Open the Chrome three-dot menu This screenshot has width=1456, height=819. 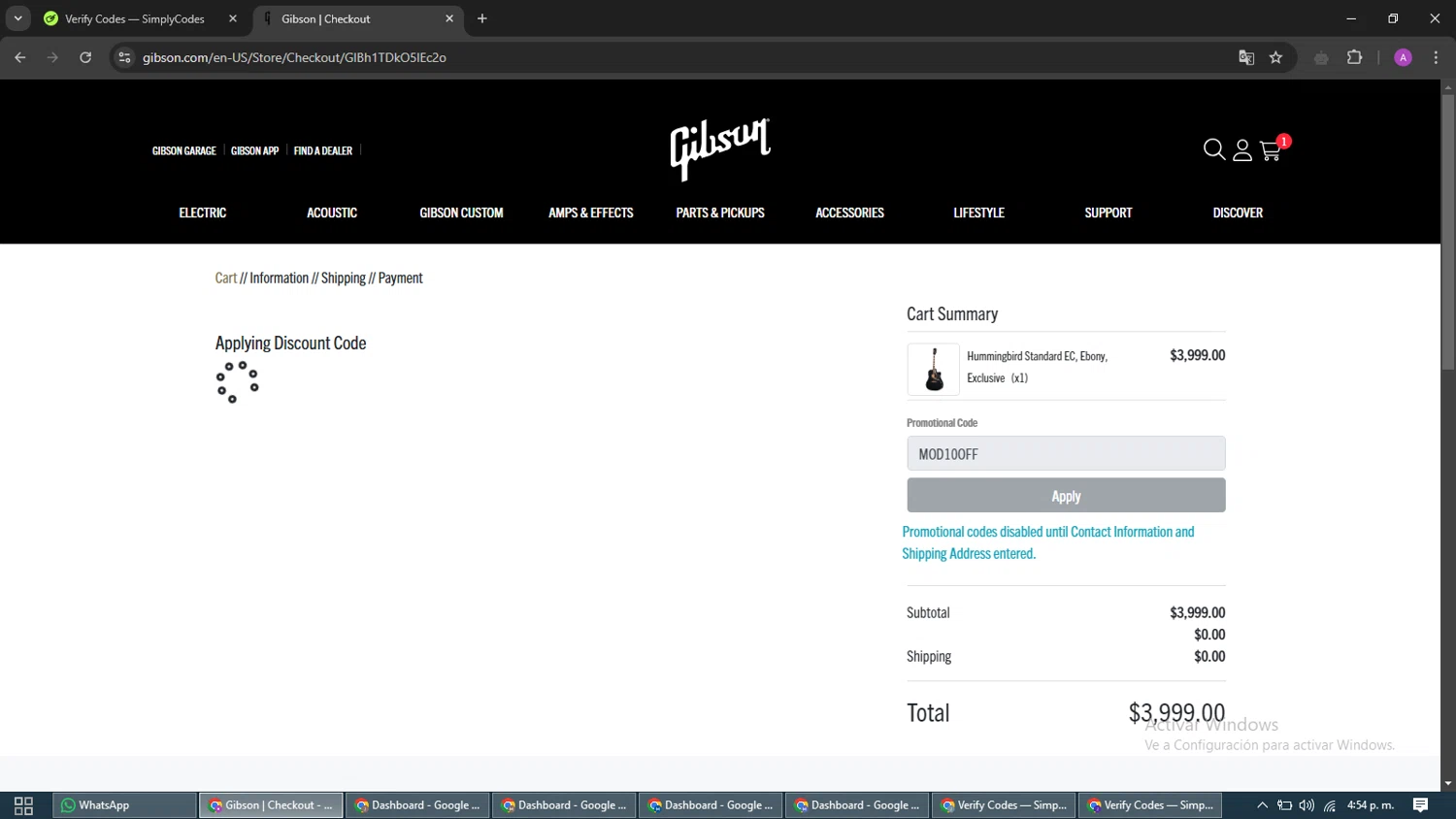[x=1436, y=57]
